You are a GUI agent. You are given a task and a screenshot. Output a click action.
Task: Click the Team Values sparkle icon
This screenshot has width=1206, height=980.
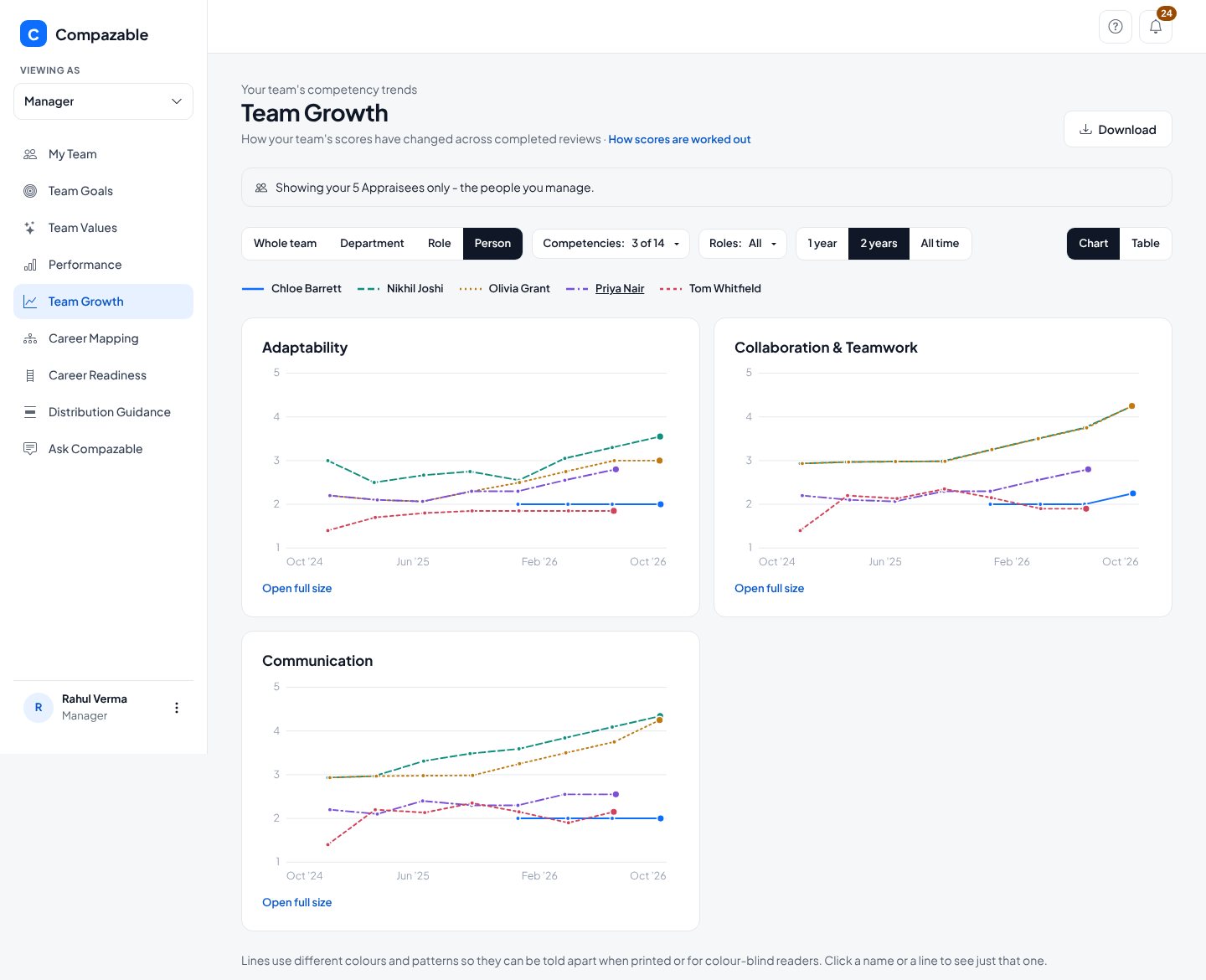pyautogui.click(x=30, y=228)
